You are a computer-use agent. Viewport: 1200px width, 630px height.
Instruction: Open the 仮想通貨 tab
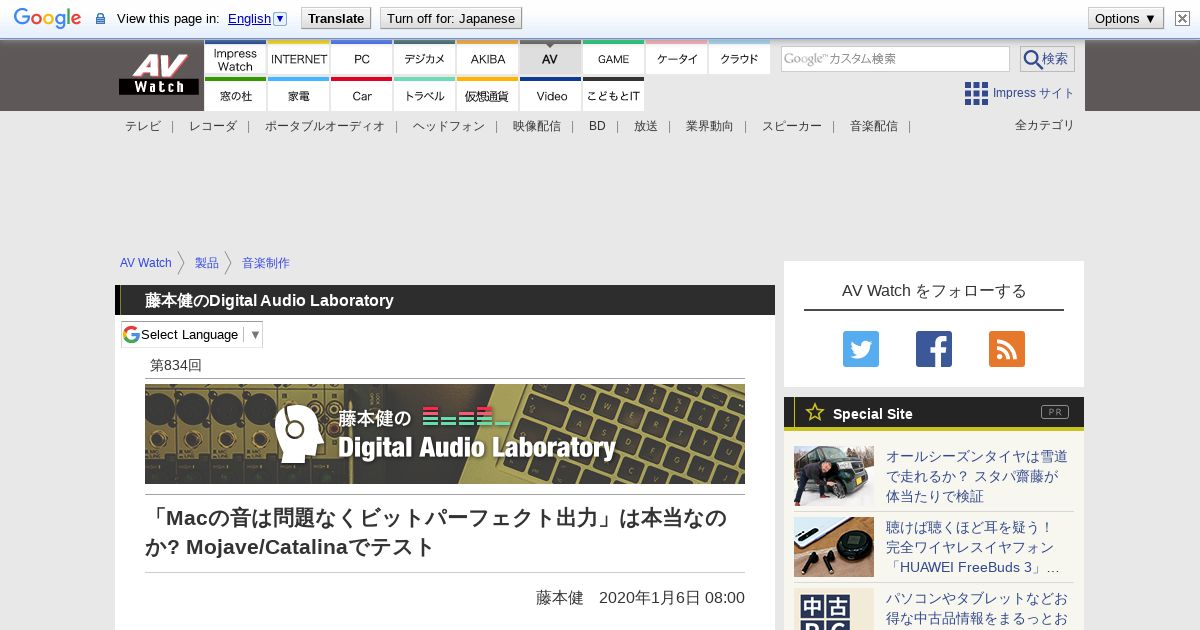click(x=487, y=95)
